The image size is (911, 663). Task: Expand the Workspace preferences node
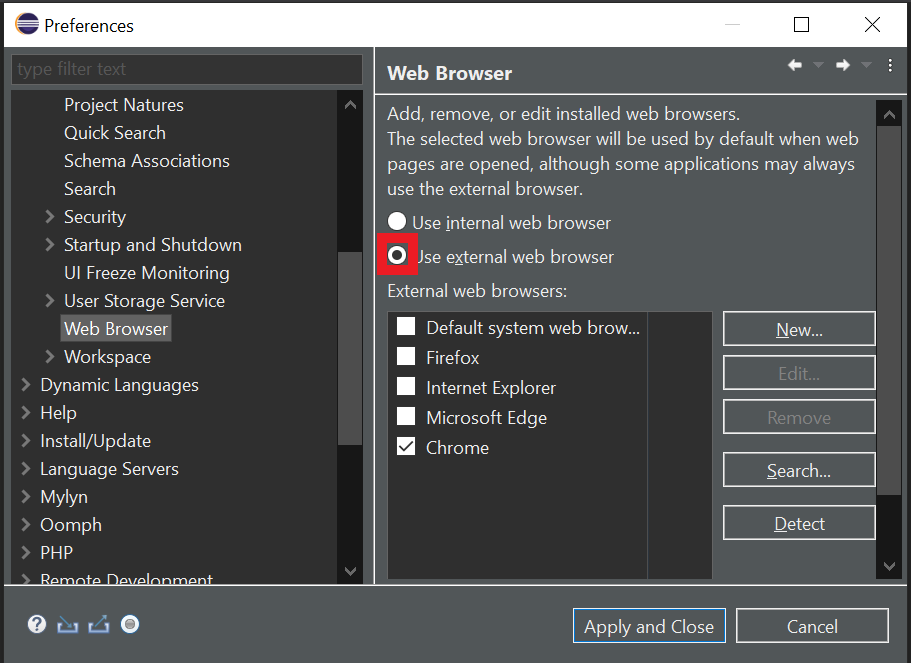pyautogui.click(x=49, y=356)
